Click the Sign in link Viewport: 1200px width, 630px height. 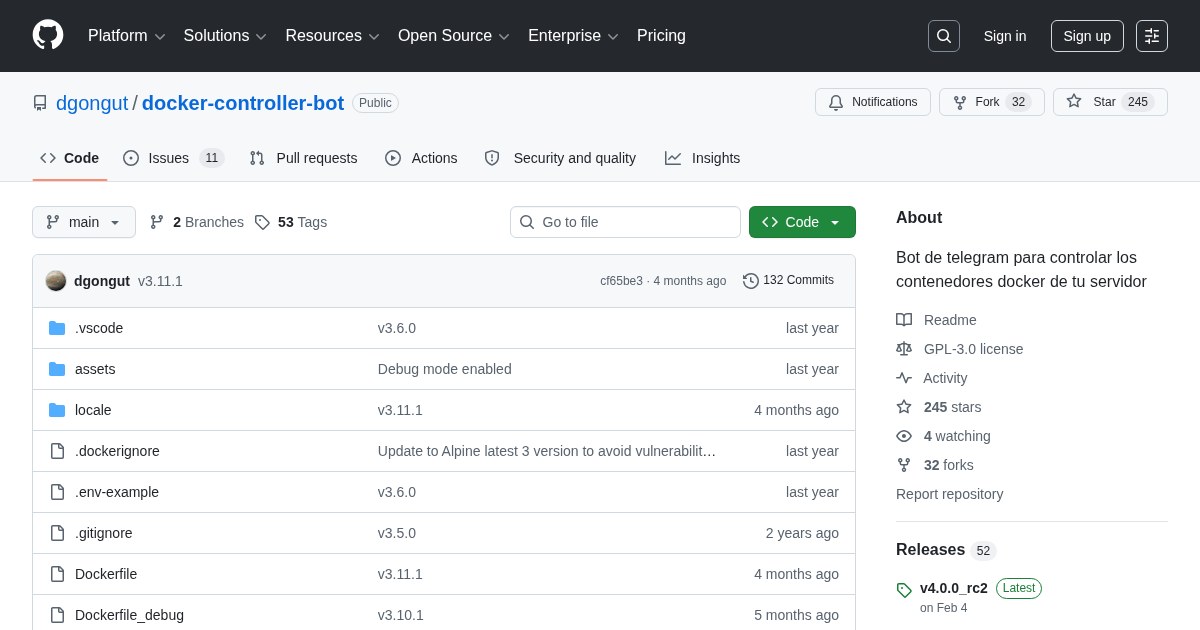(x=1005, y=36)
